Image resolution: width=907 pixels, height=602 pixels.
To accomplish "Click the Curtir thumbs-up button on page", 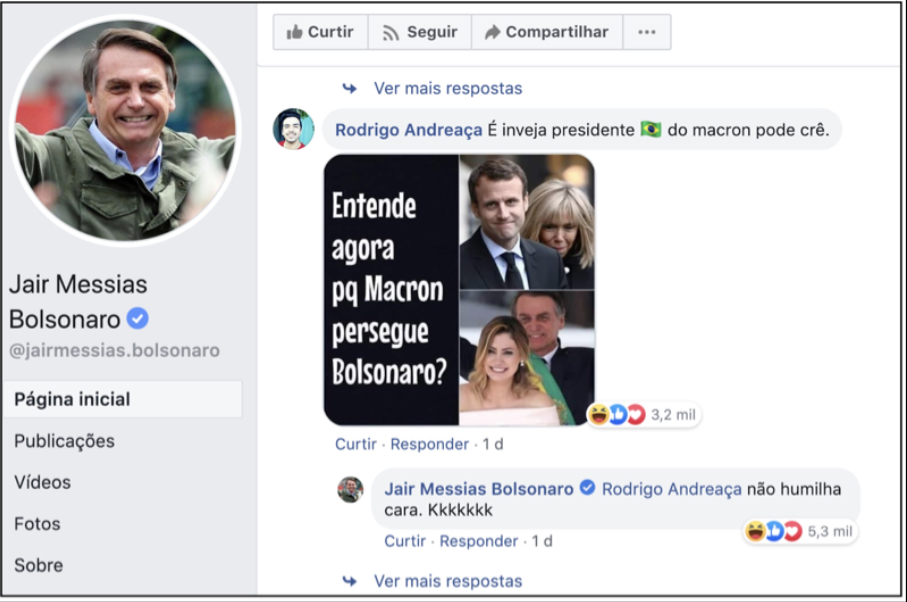I will coord(320,32).
